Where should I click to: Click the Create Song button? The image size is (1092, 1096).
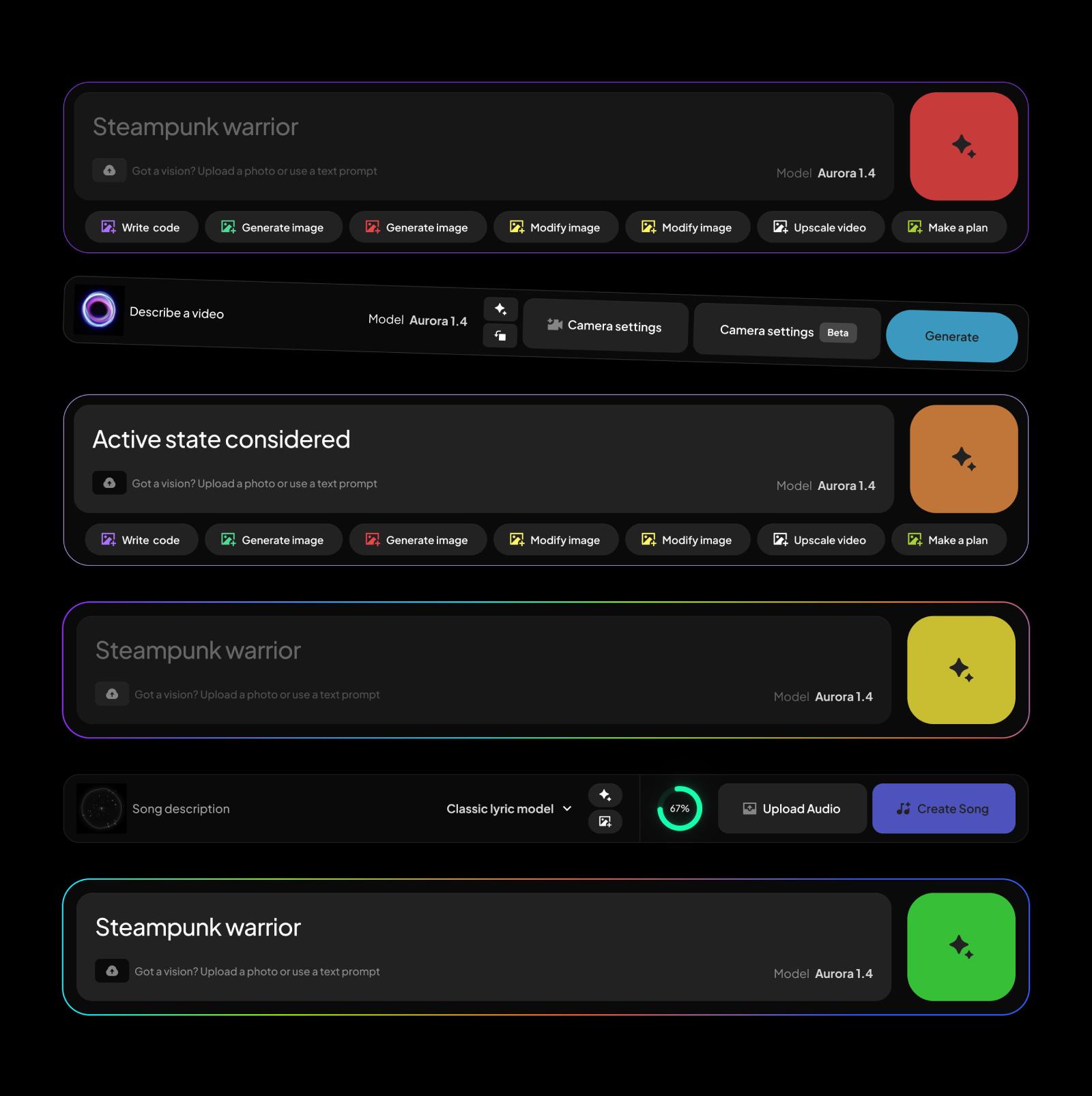point(944,809)
